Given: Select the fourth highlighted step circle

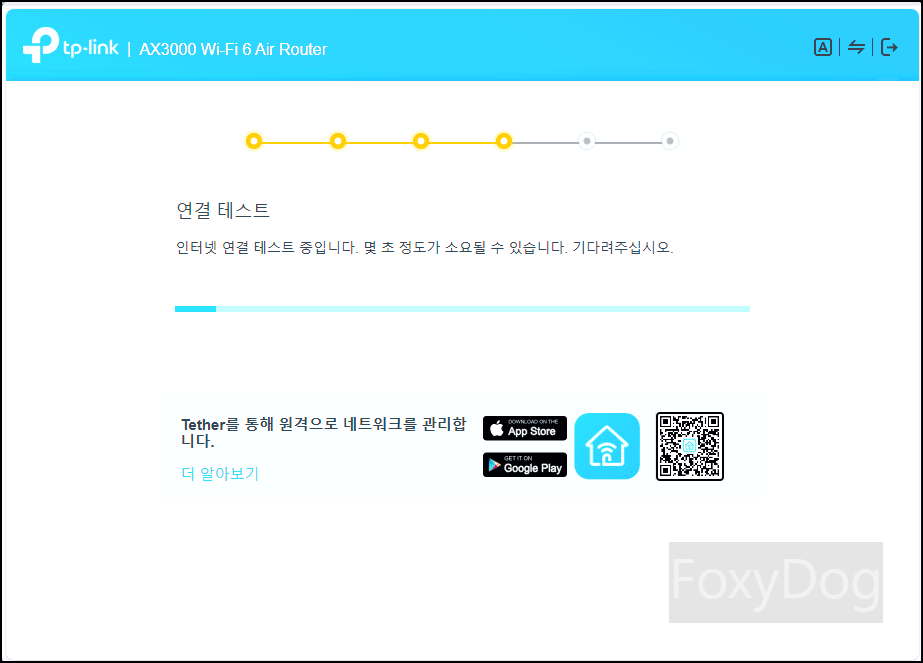Looking at the screenshot, I should point(503,141).
